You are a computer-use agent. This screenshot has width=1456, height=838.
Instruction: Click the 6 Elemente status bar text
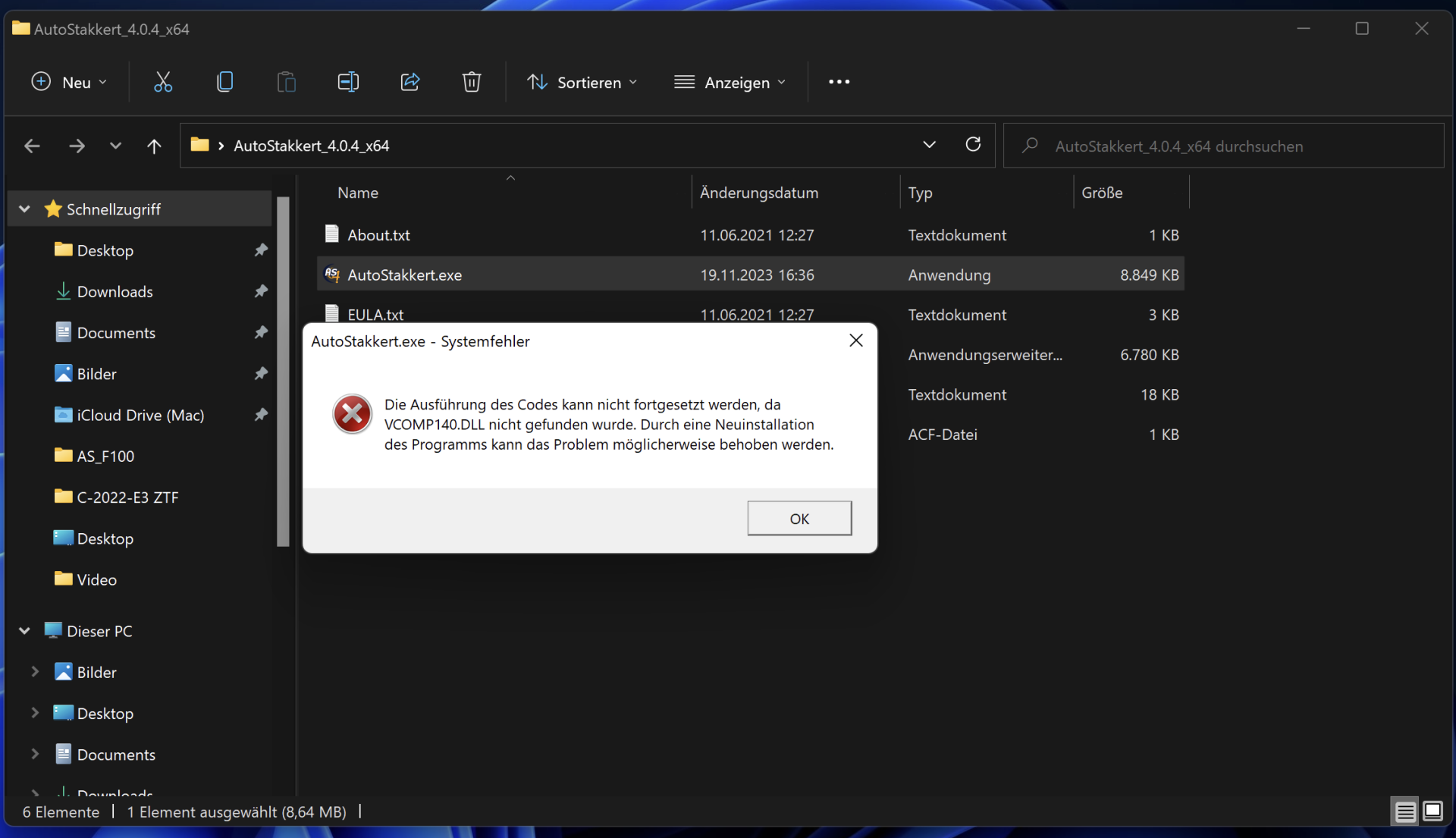tap(61, 811)
